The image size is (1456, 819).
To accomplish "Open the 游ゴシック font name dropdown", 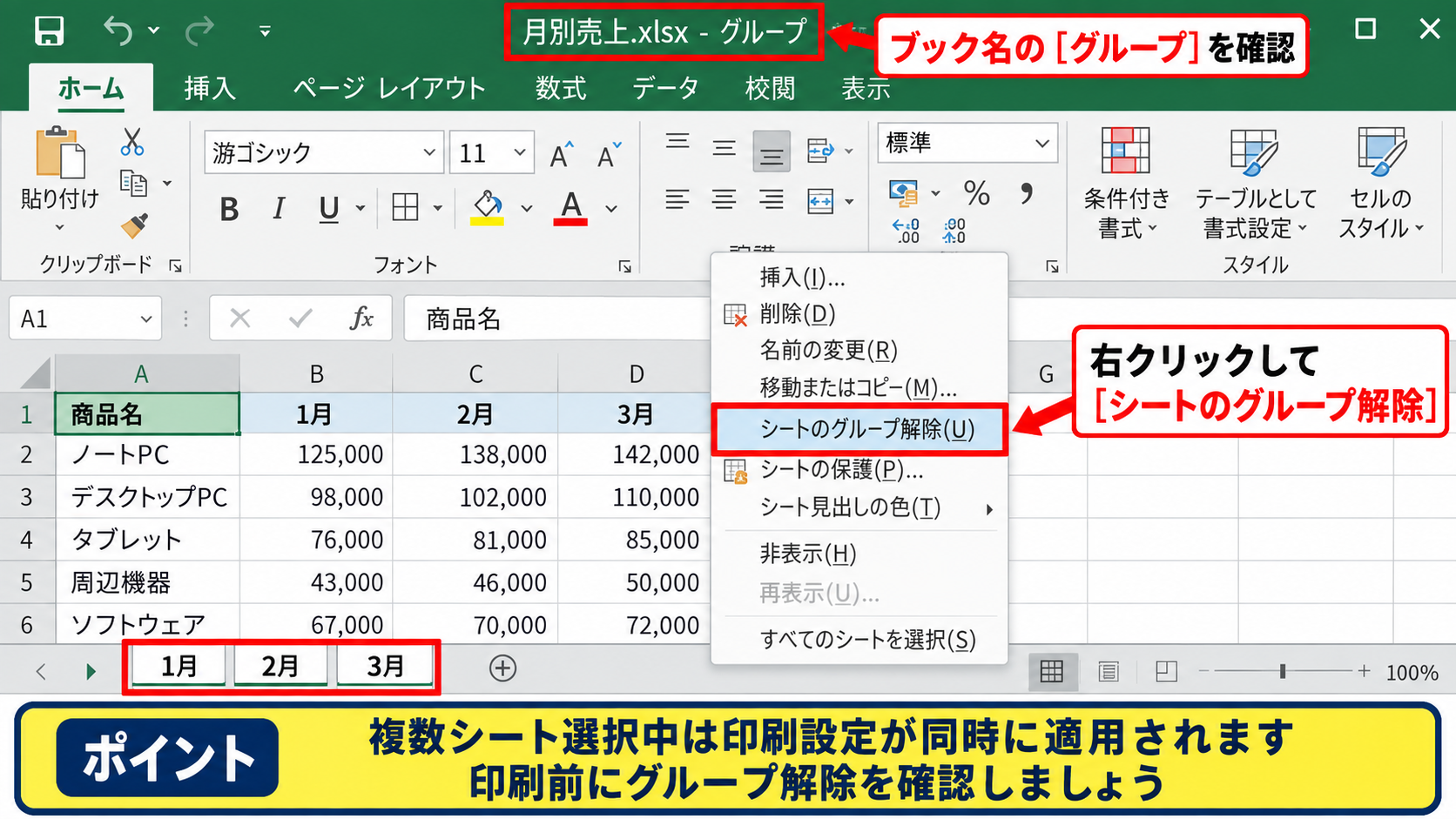I will (x=429, y=152).
